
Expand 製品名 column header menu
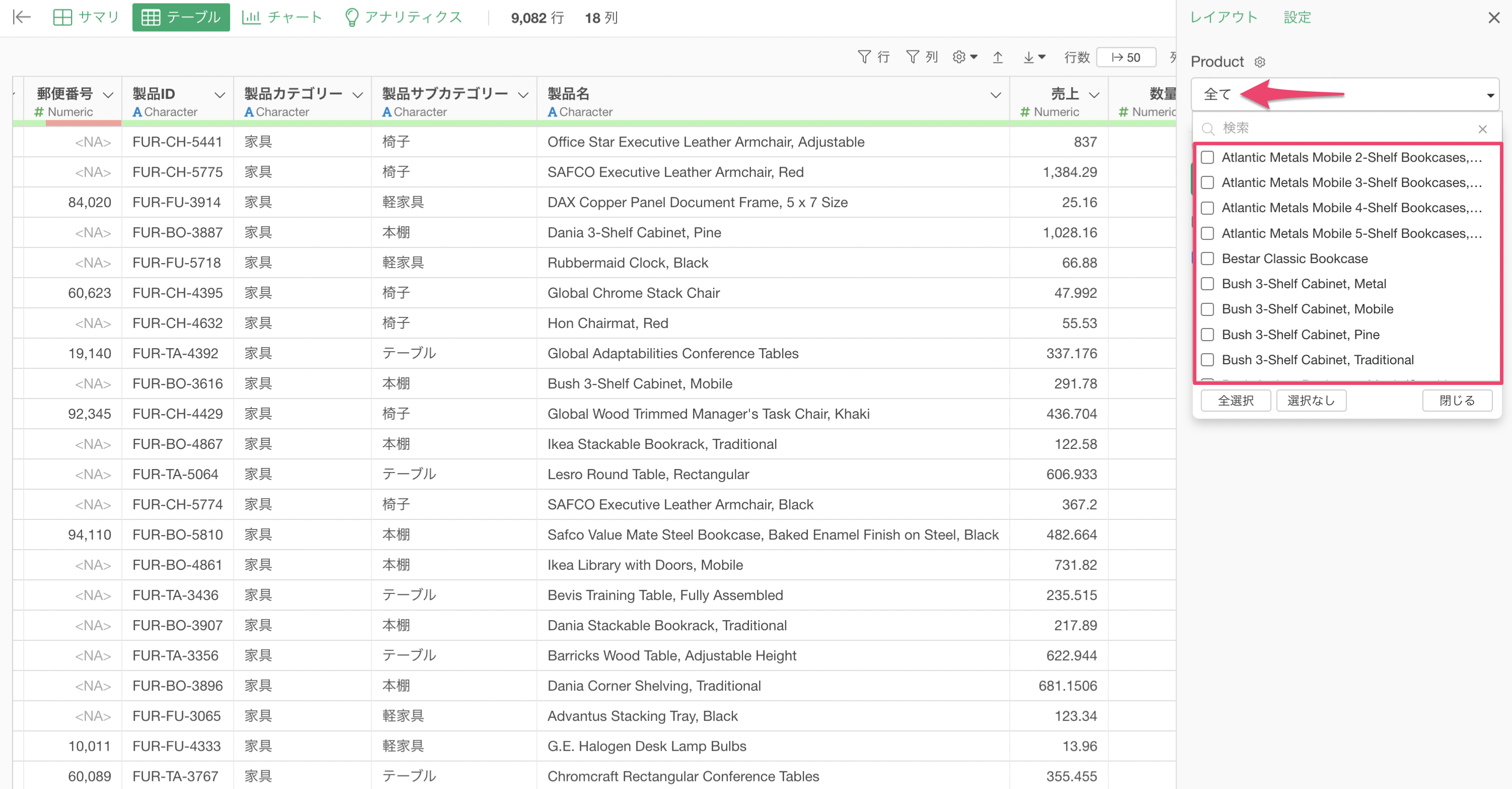(x=995, y=95)
